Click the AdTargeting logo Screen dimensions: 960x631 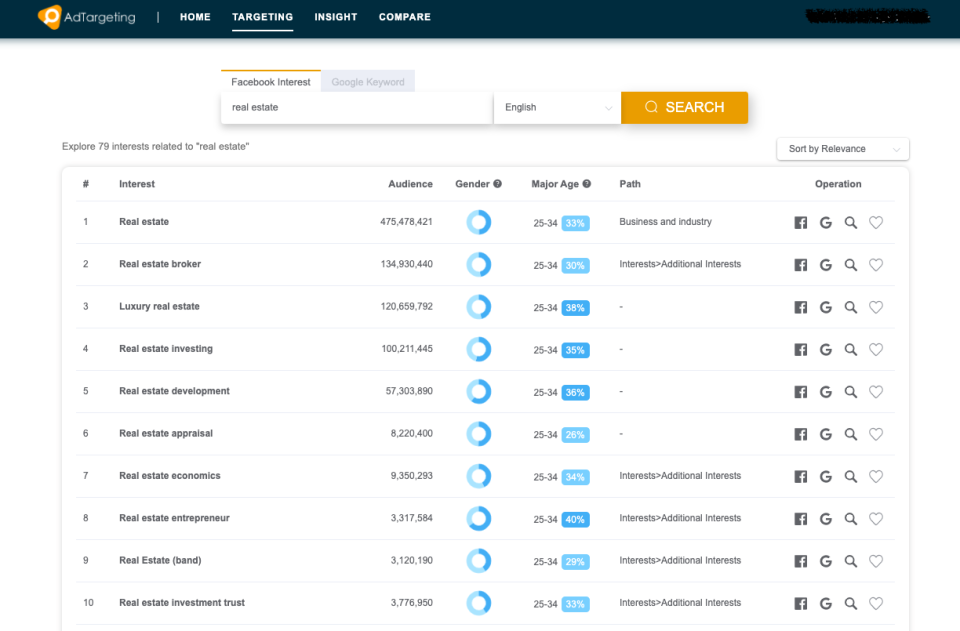[x=86, y=17]
